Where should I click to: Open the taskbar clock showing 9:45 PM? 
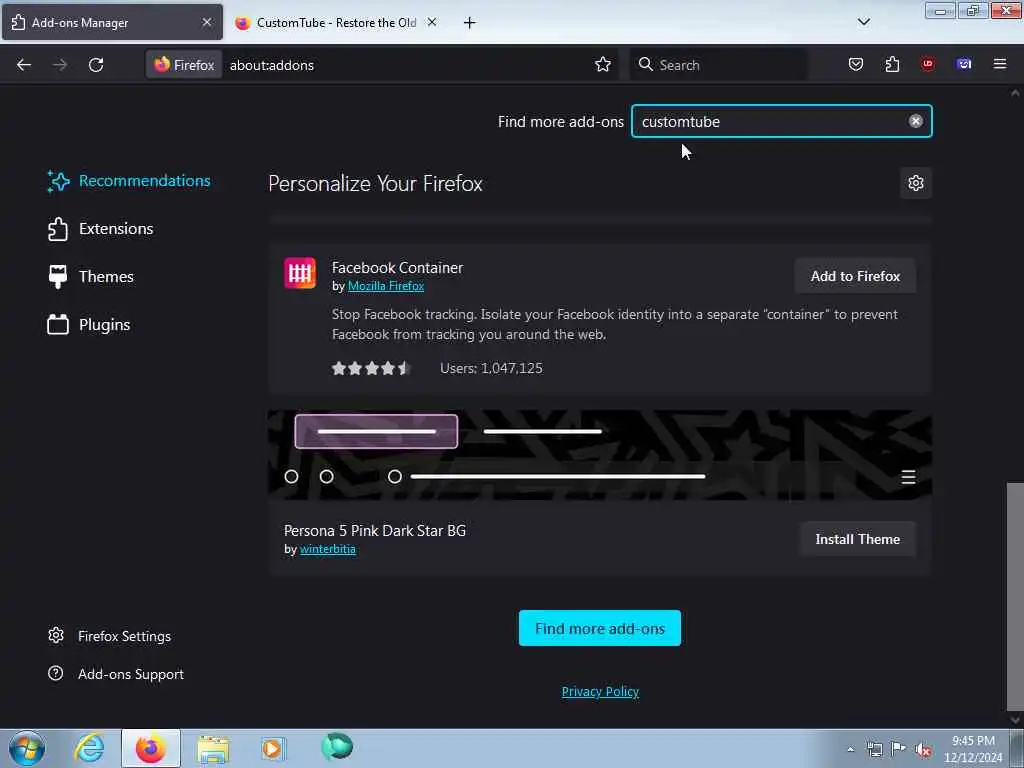pyautogui.click(x=973, y=749)
